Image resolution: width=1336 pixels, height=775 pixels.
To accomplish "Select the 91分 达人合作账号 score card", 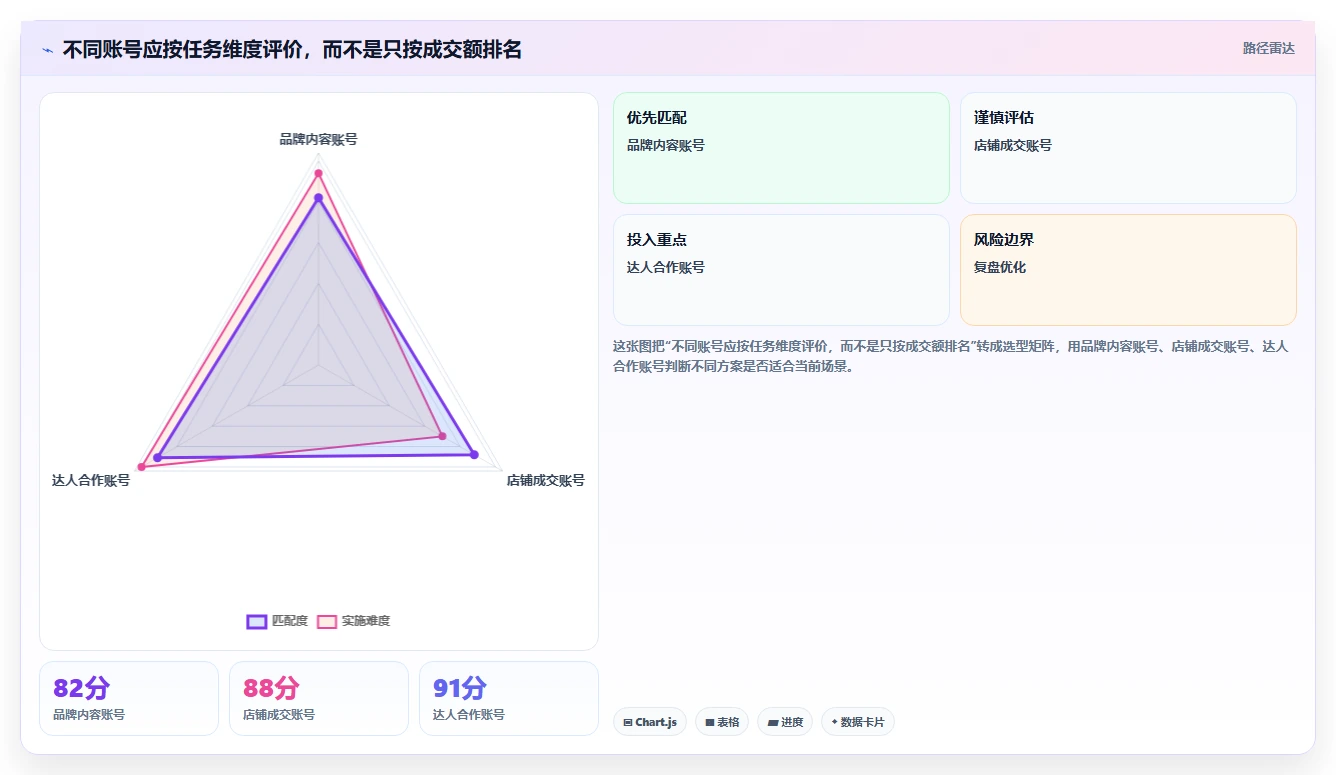I will click(x=509, y=698).
